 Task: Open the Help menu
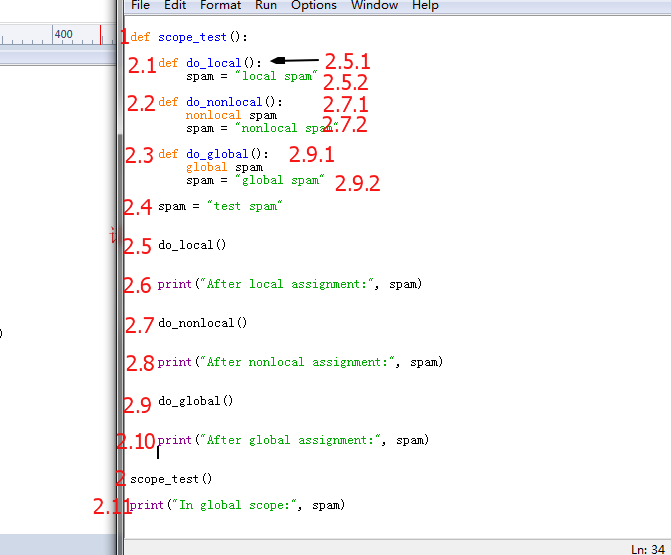(x=425, y=6)
